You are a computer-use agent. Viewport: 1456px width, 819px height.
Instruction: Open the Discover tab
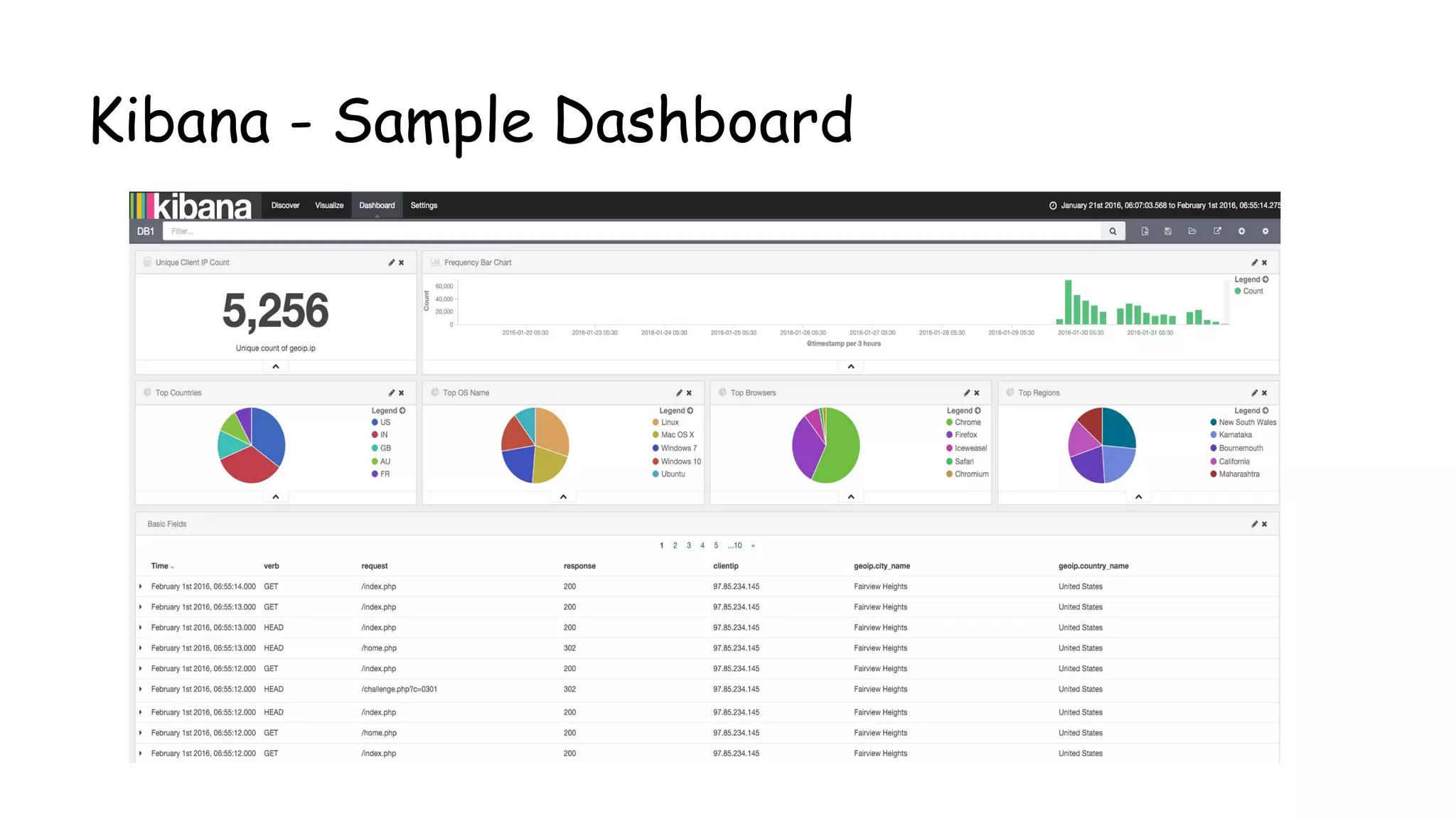tap(285, 205)
